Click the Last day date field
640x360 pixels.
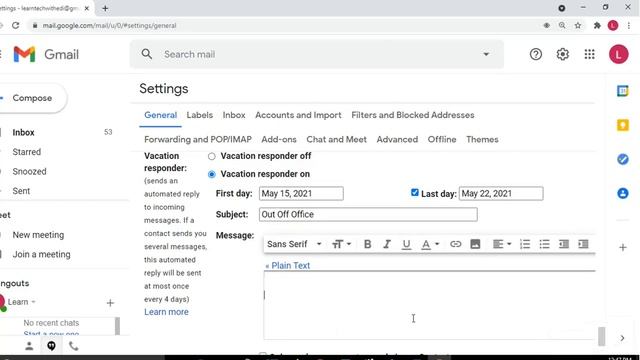[x=501, y=193]
